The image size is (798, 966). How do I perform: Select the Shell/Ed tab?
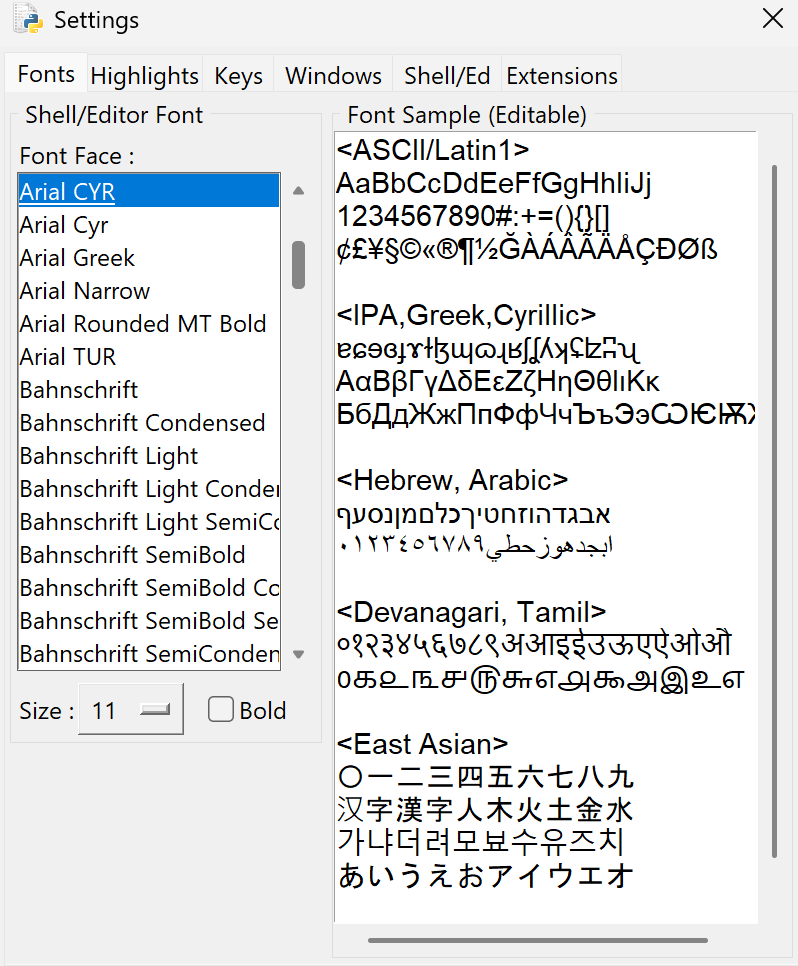click(x=447, y=76)
